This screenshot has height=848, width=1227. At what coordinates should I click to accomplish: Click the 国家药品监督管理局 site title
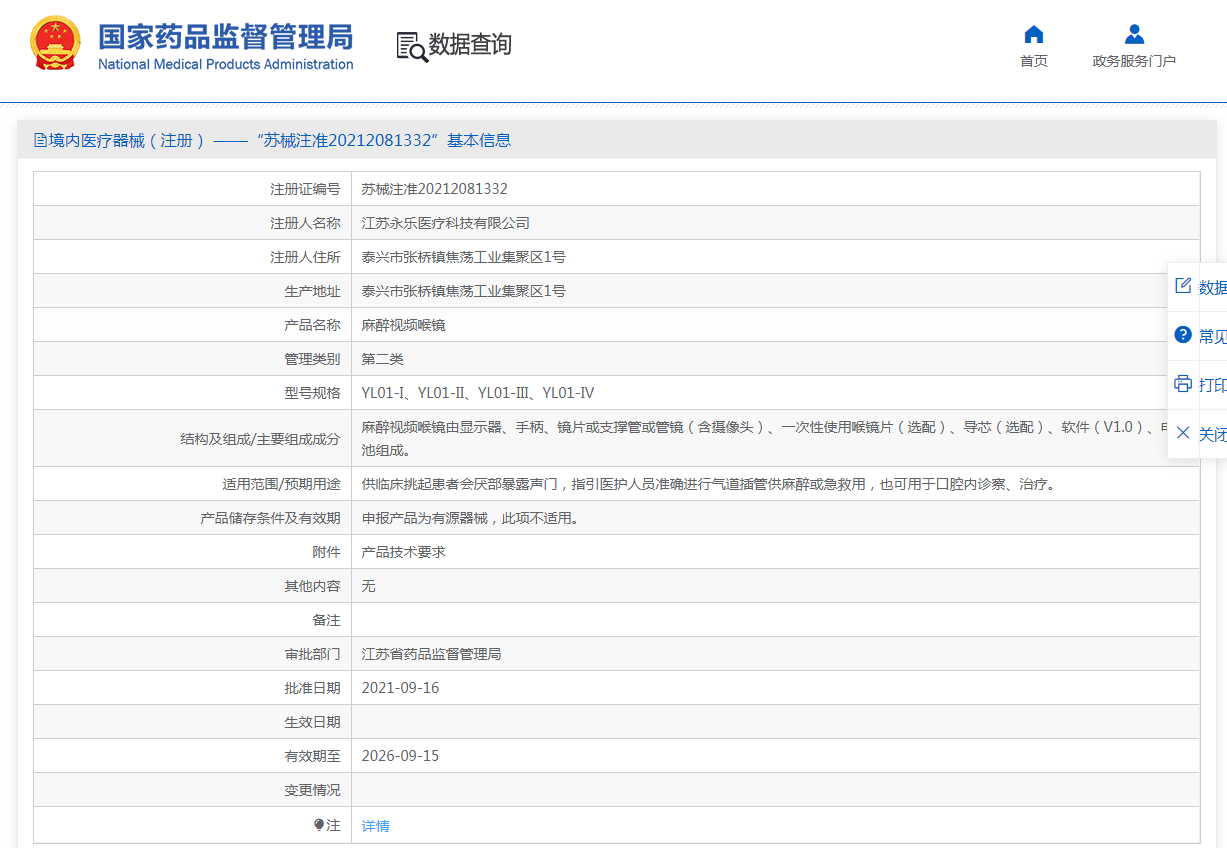(x=225, y=38)
